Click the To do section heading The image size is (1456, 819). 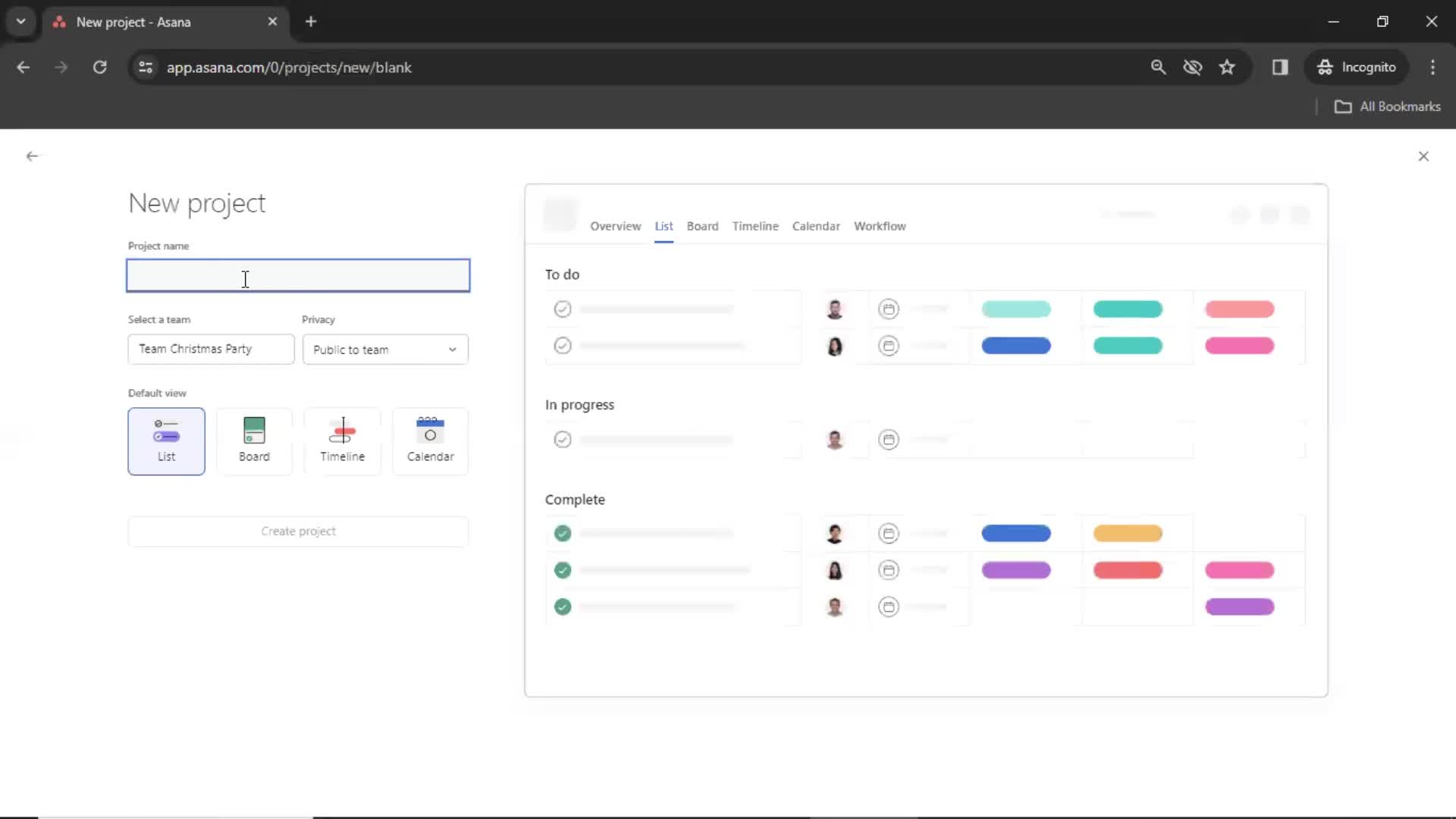pyautogui.click(x=562, y=275)
